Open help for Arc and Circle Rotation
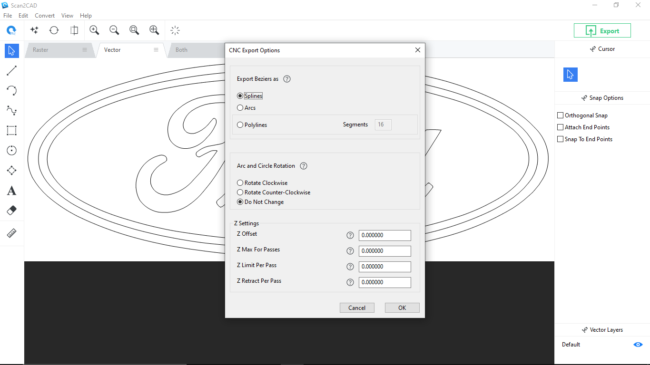Screen dimensions: 650x365 click(303, 166)
